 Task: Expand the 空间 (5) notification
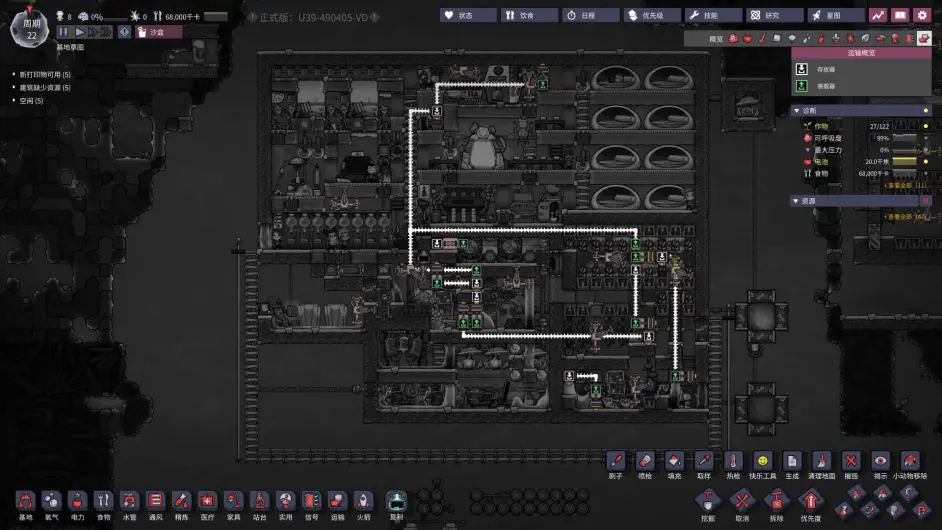[x=31, y=101]
